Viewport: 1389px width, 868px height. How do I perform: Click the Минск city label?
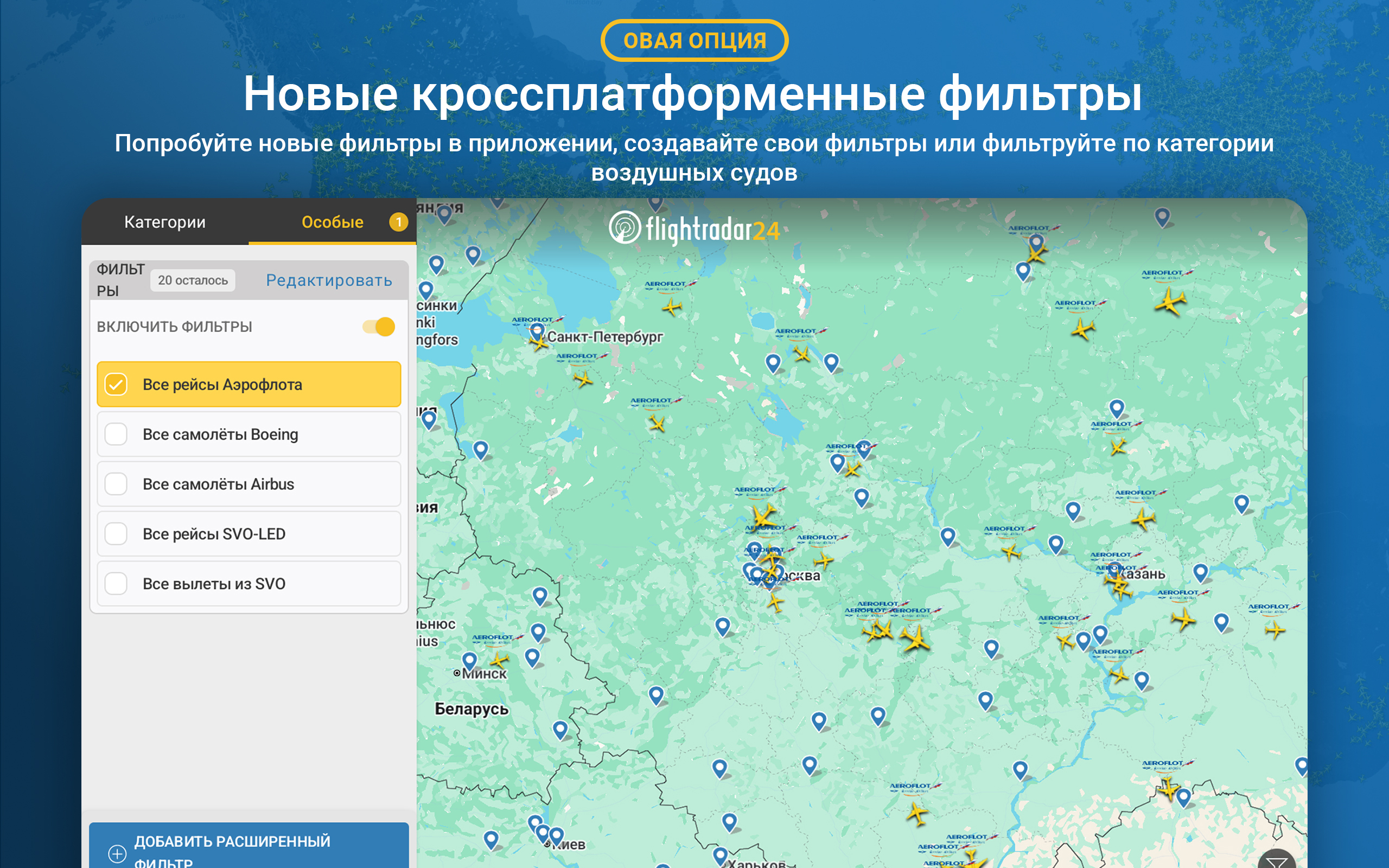[485, 674]
